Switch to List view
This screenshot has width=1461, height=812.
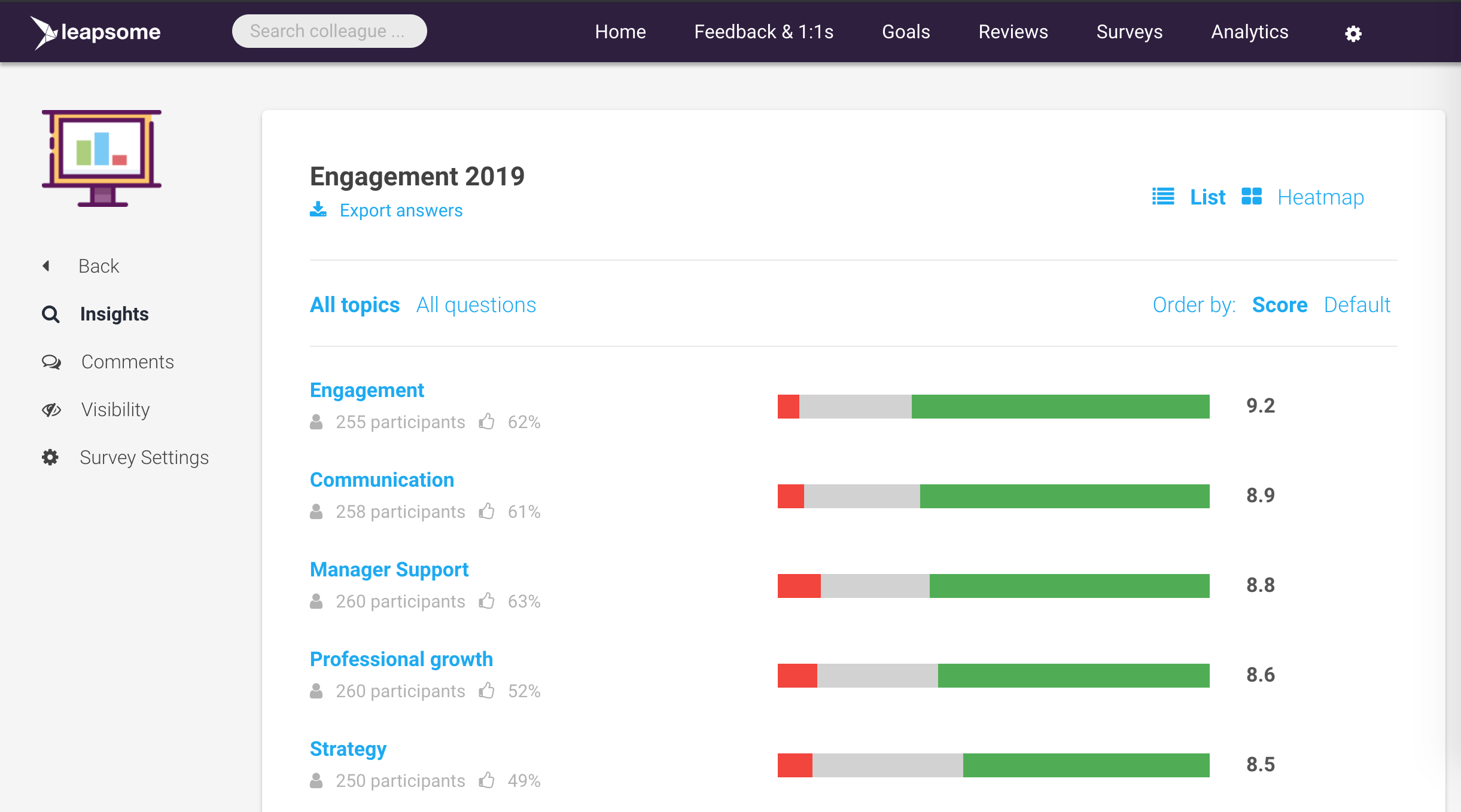tap(1207, 197)
